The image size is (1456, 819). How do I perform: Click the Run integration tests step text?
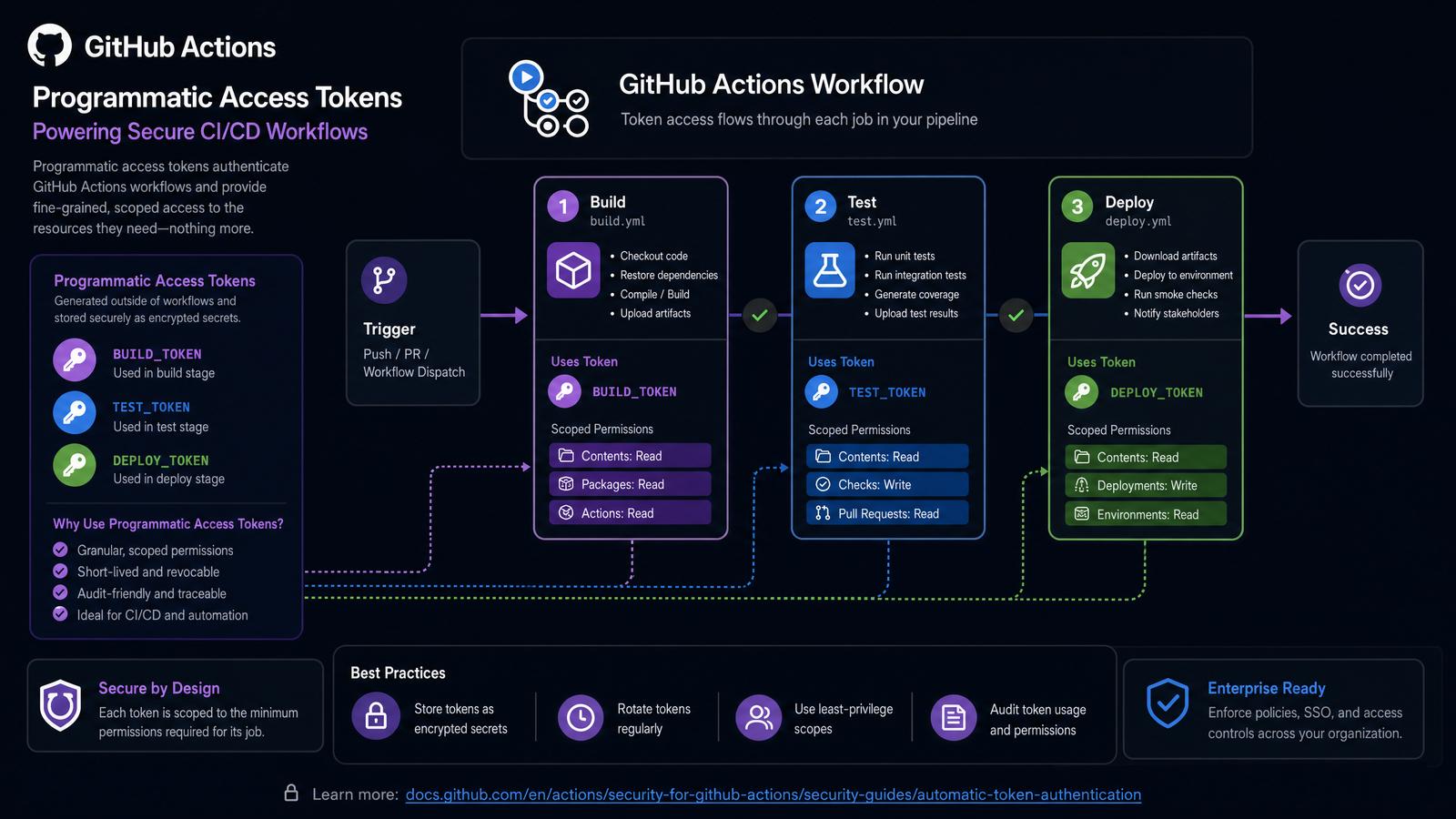(920, 275)
